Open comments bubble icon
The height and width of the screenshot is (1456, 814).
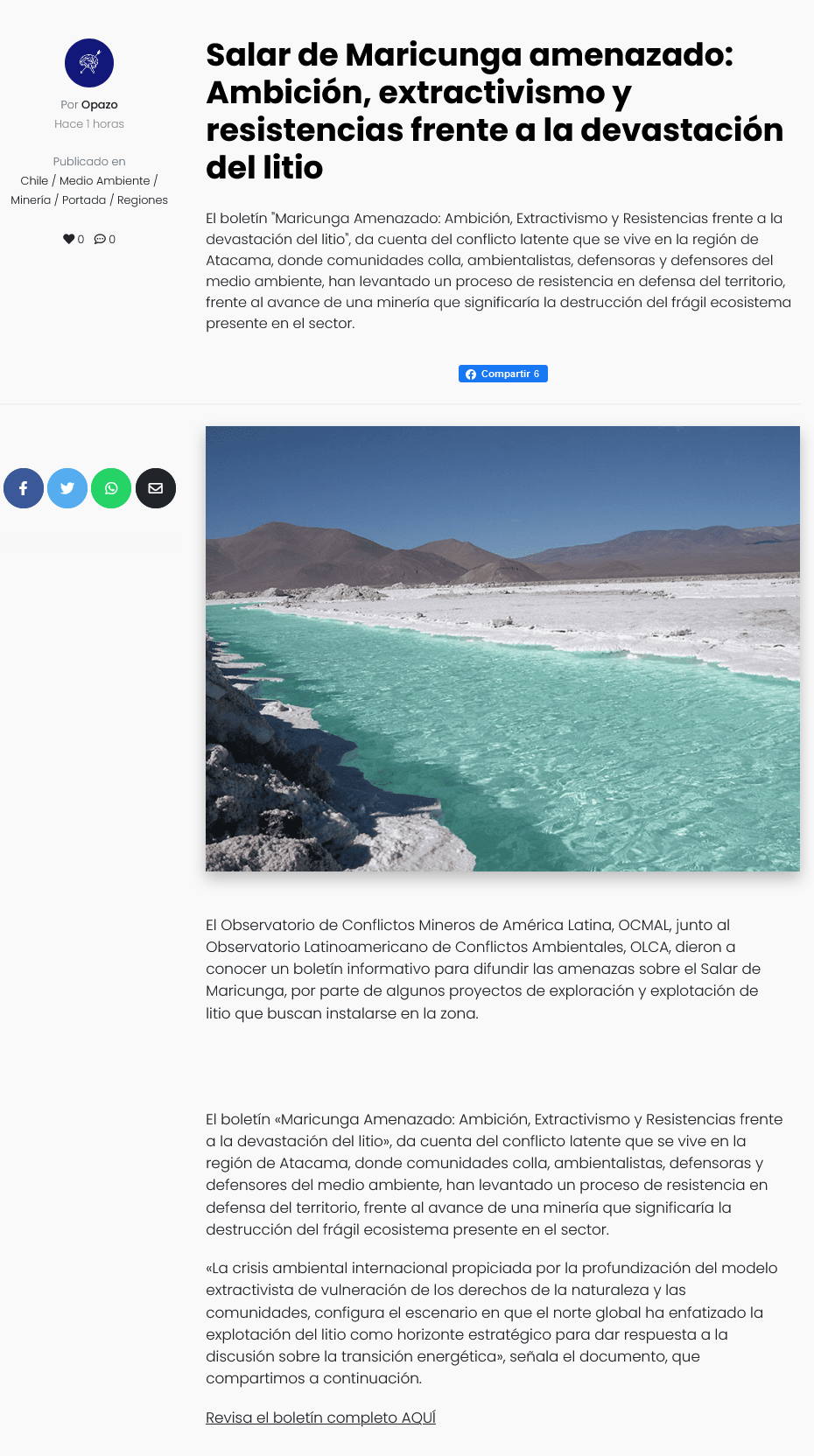[x=100, y=239]
